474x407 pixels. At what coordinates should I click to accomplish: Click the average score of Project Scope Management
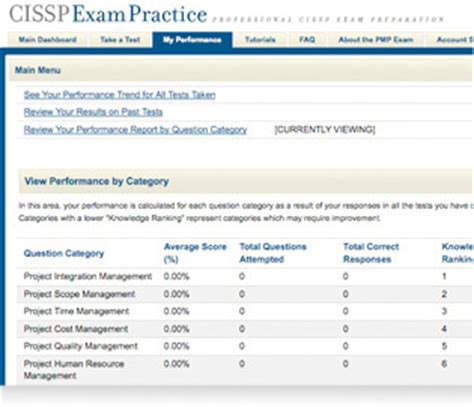tap(176, 294)
